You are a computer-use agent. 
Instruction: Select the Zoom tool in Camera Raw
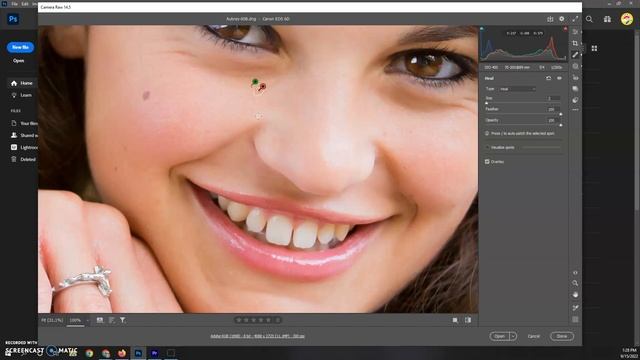[x=575, y=283]
